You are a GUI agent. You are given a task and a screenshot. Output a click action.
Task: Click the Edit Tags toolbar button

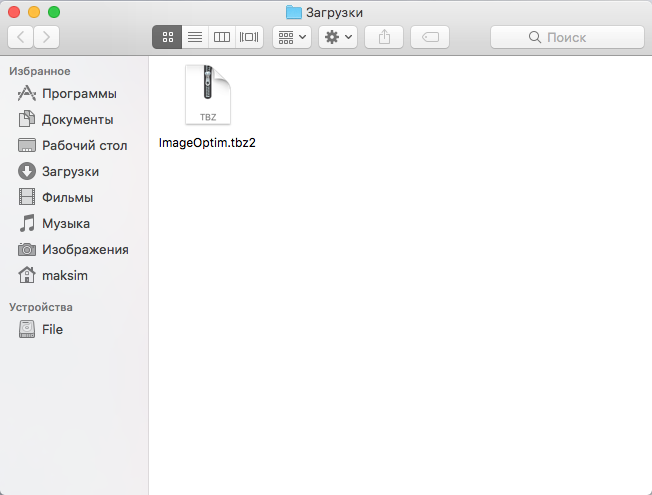pyautogui.click(x=430, y=37)
